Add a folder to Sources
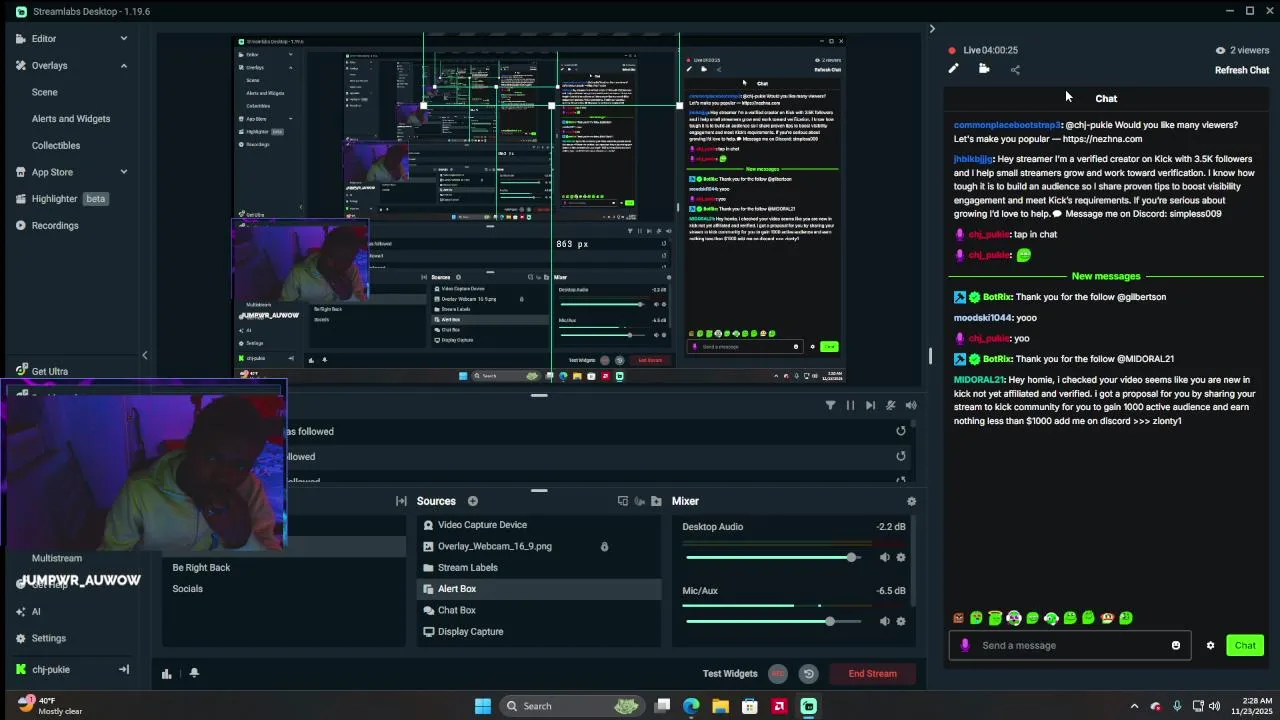 [x=656, y=501]
